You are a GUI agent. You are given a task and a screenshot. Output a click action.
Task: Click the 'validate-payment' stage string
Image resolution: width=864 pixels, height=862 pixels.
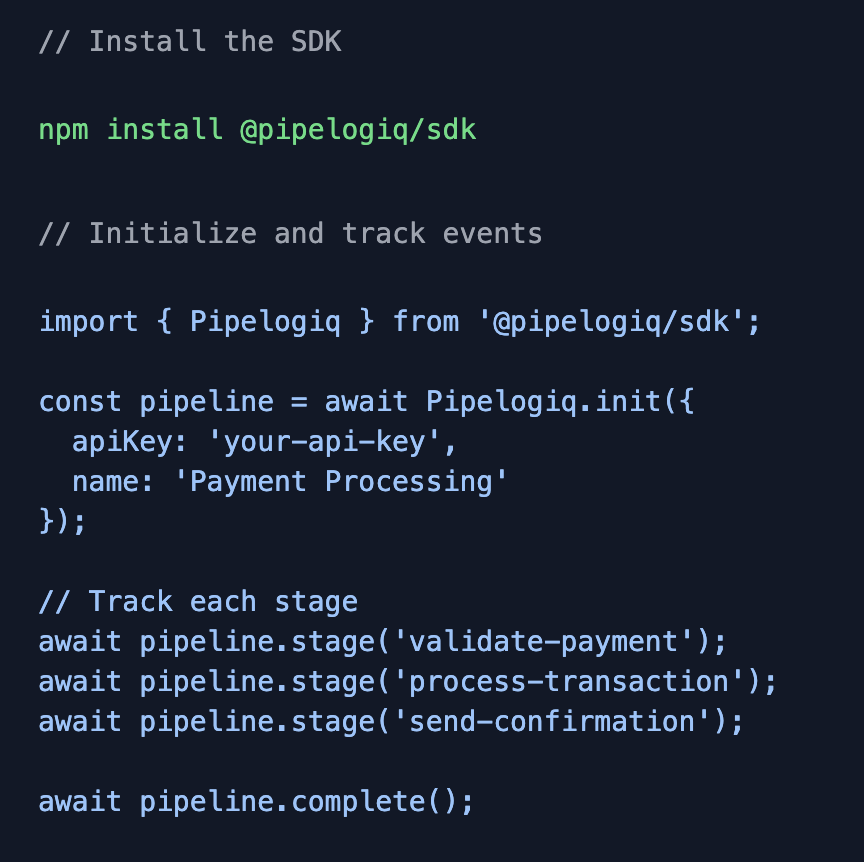click(x=543, y=642)
